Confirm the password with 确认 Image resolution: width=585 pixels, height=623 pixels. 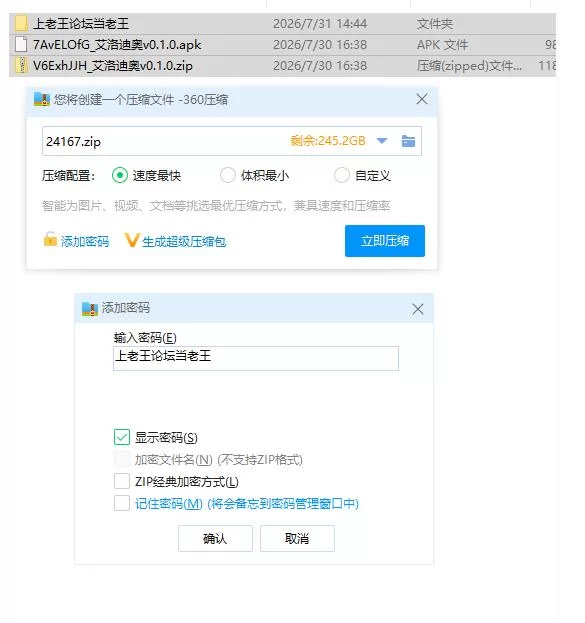pos(215,538)
